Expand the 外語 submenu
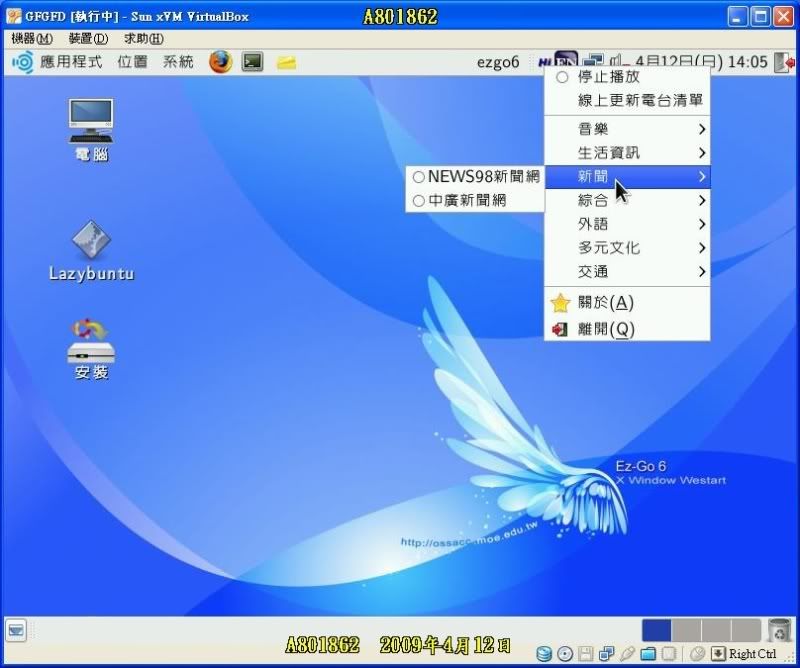800x668 pixels. [x=627, y=224]
